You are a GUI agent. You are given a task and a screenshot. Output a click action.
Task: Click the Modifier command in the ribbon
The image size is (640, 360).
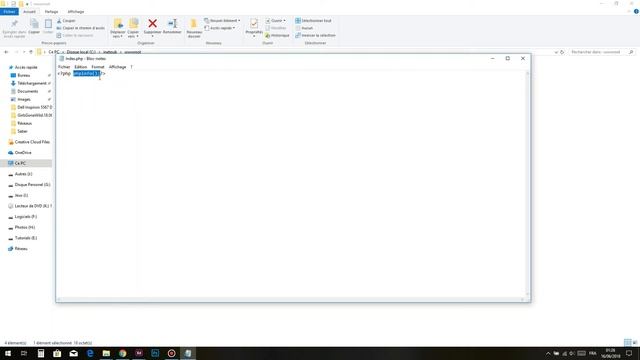pos(276,28)
